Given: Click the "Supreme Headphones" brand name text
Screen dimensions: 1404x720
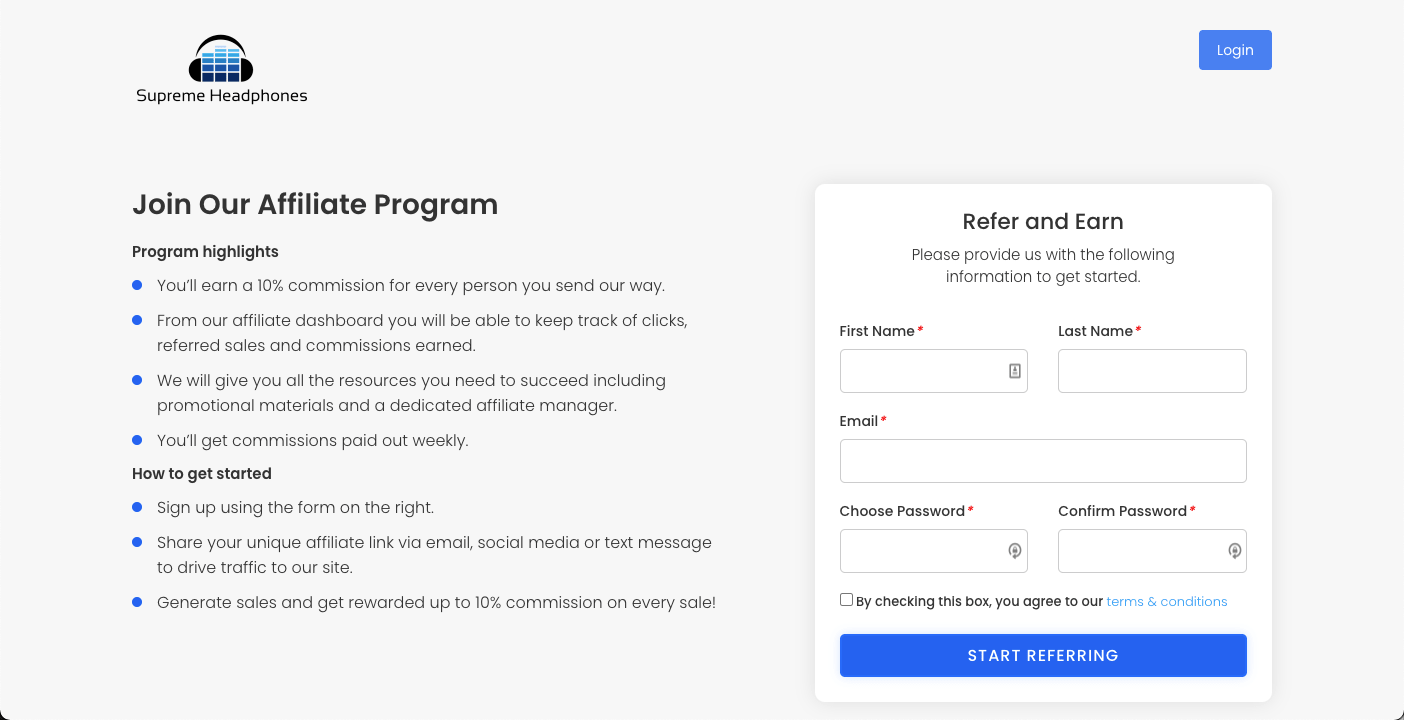Looking at the screenshot, I should point(222,96).
